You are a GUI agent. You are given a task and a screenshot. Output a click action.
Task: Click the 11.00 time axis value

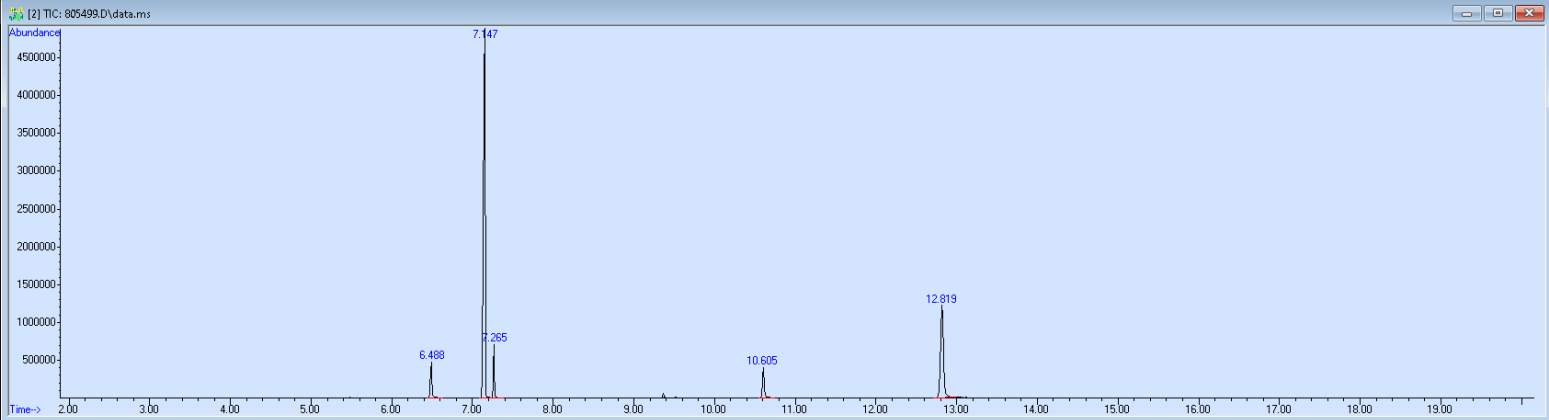(794, 409)
